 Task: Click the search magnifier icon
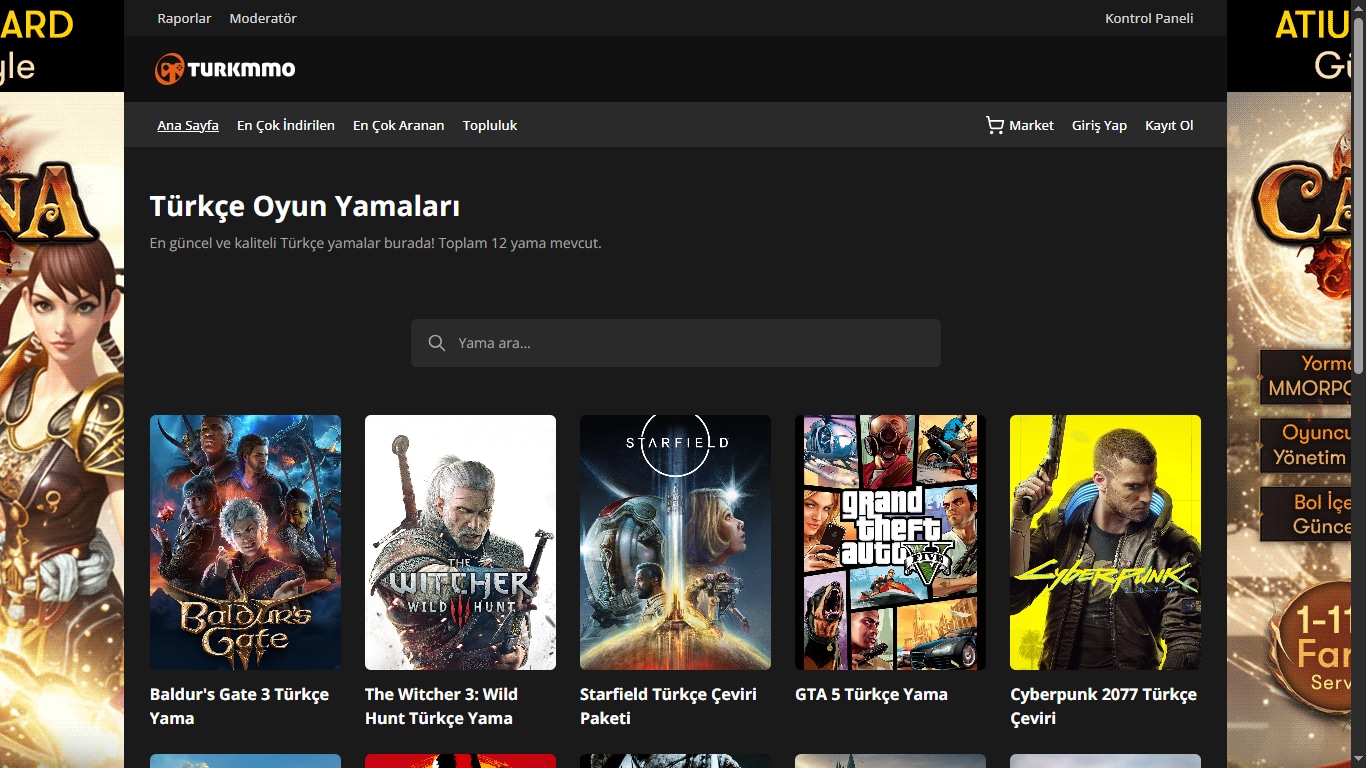436,343
